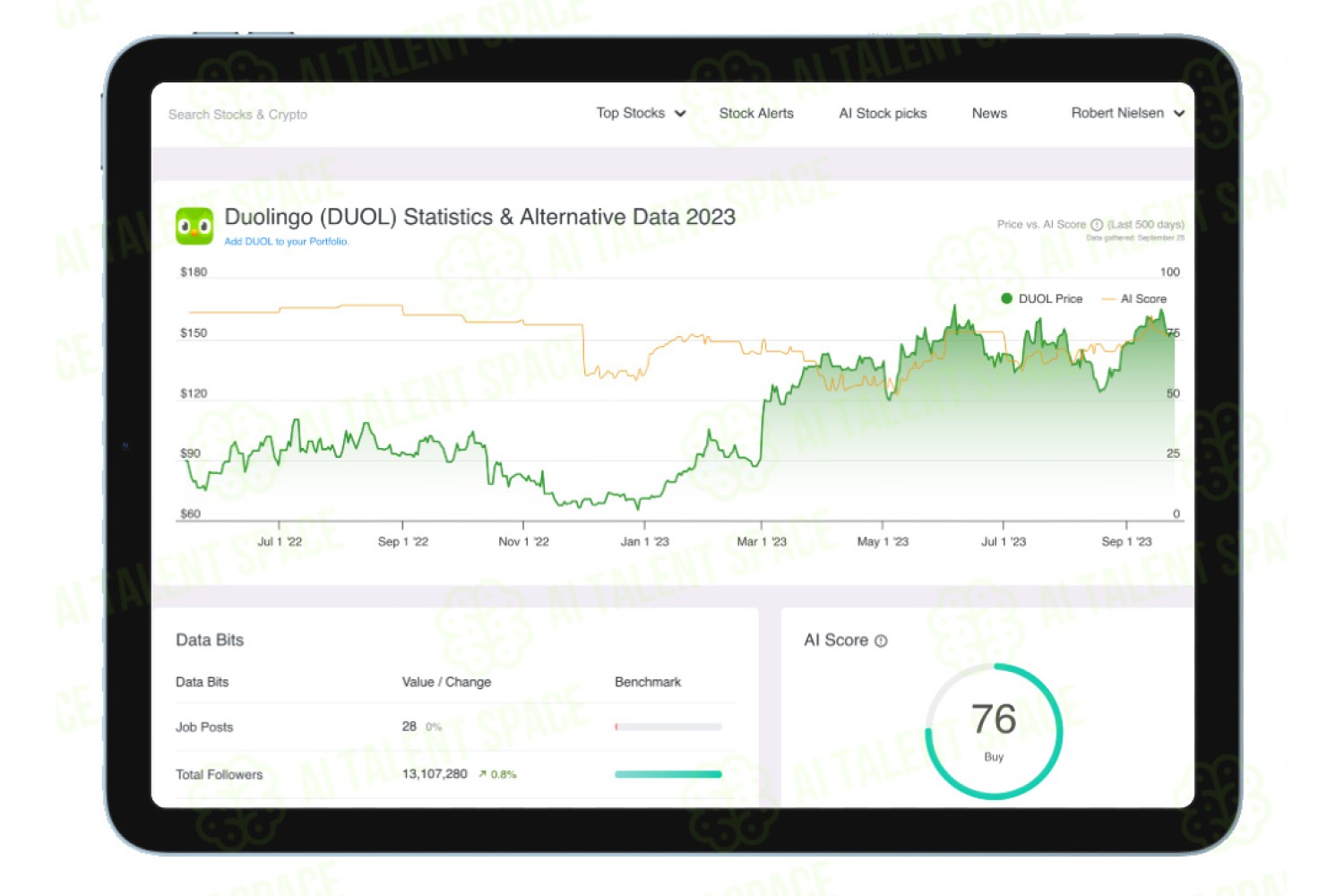Click the Mar 1 '23 axis label
This screenshot has width=1344, height=896.
[762, 541]
